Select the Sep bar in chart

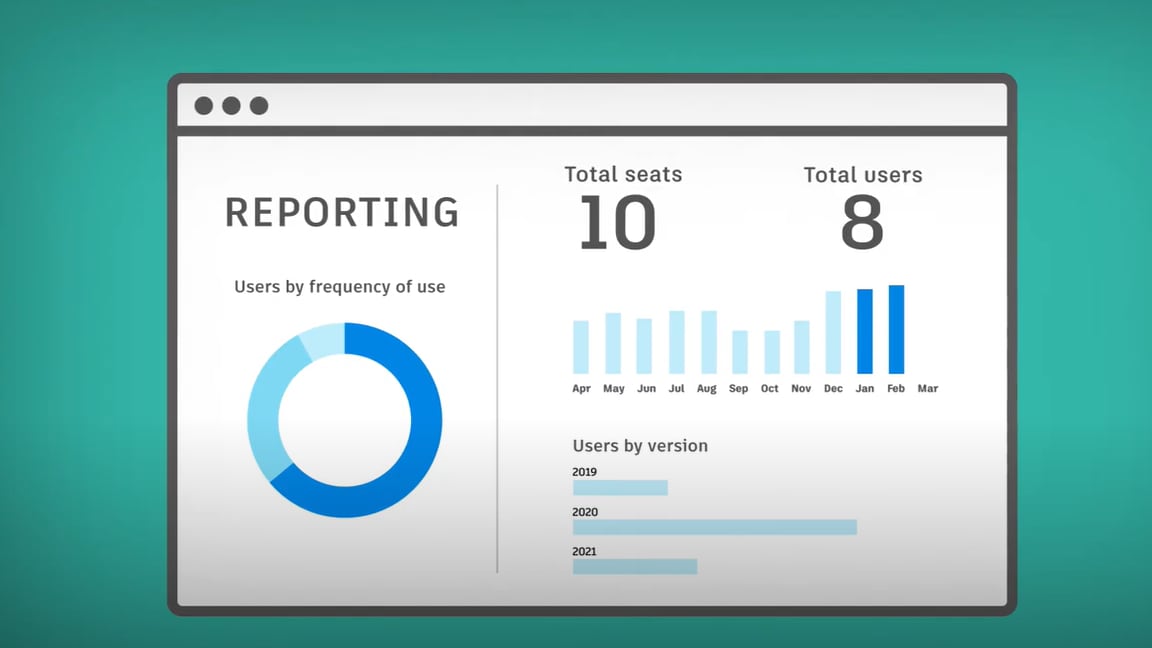[739, 352]
